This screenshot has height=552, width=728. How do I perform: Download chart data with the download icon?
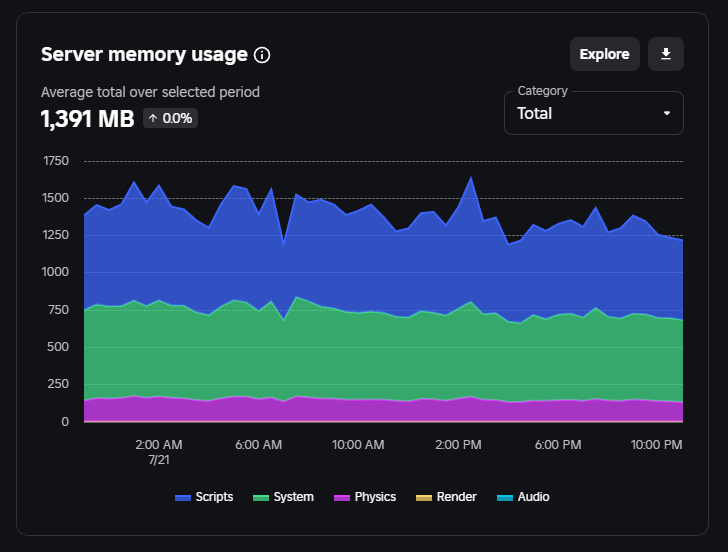coord(666,54)
